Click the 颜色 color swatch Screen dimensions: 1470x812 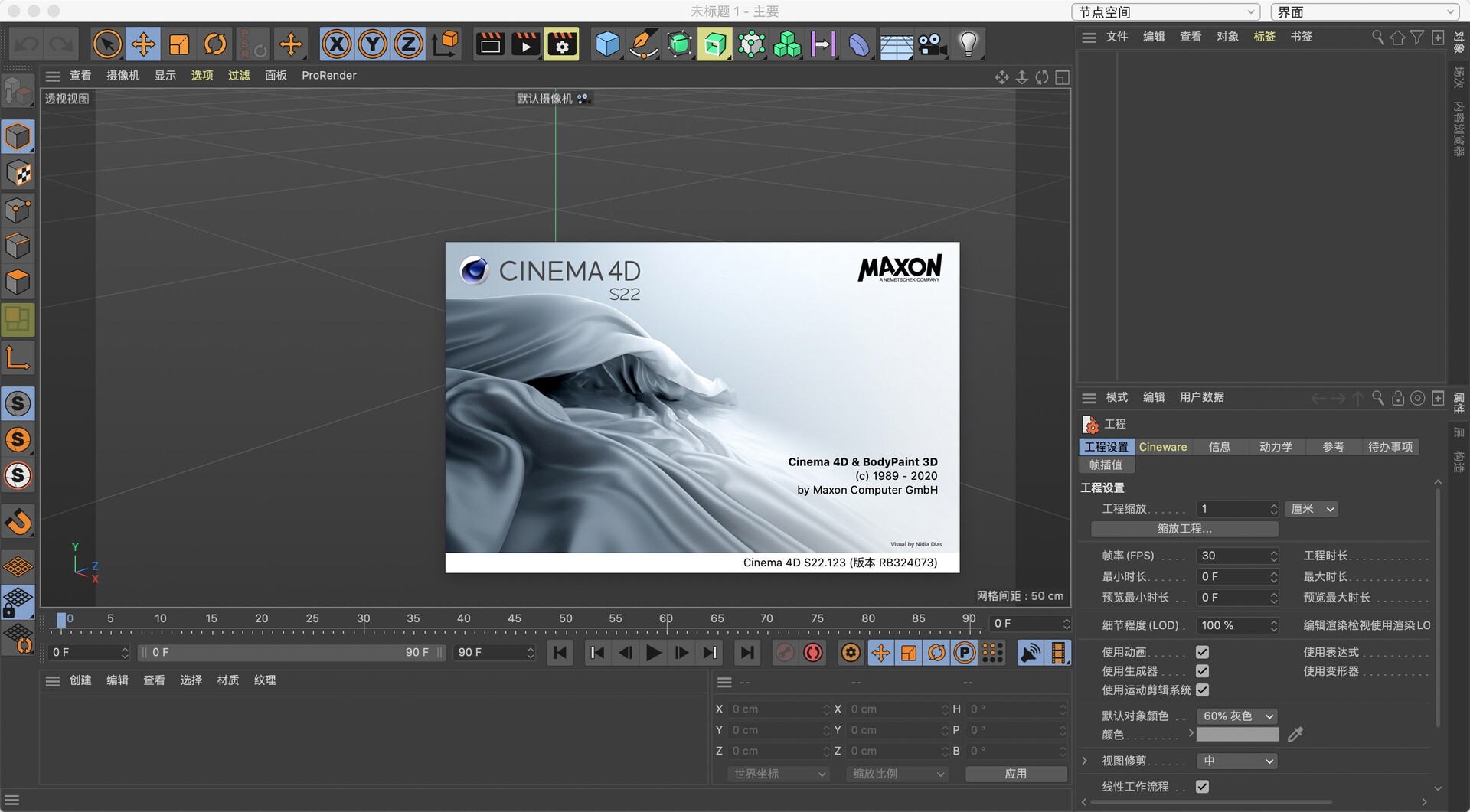pyautogui.click(x=1237, y=734)
